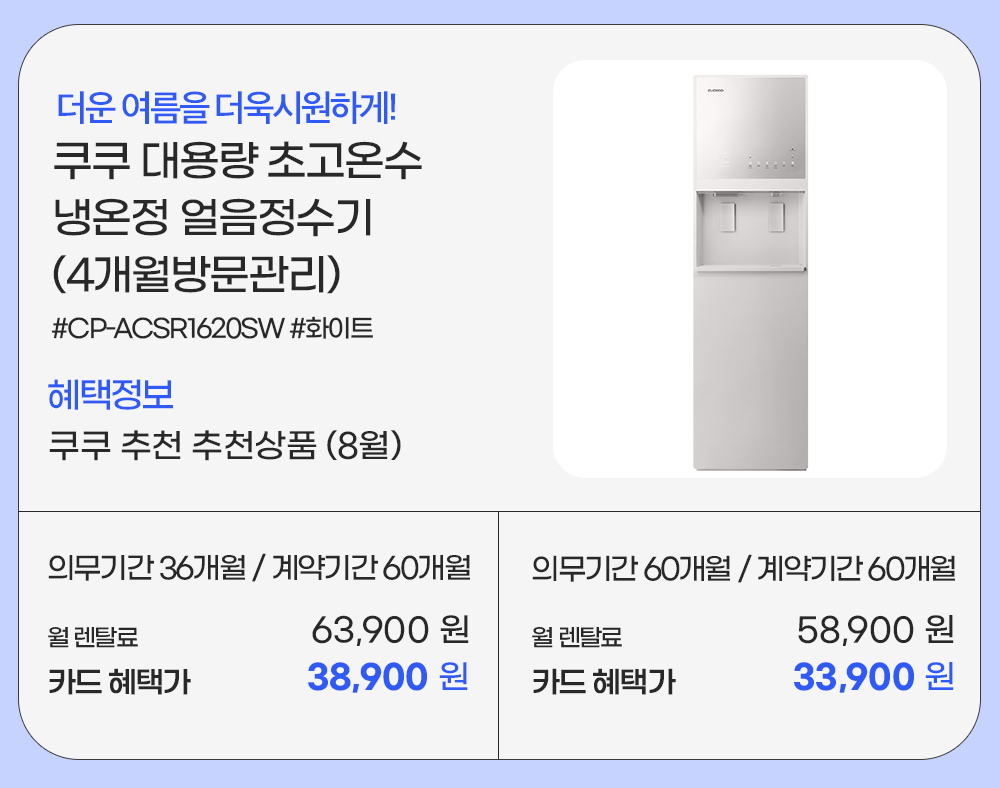This screenshot has width=1000, height=788.
Task: Click the blue headline '더운 여름을 더욱시원하게!'
Action: 228,104
